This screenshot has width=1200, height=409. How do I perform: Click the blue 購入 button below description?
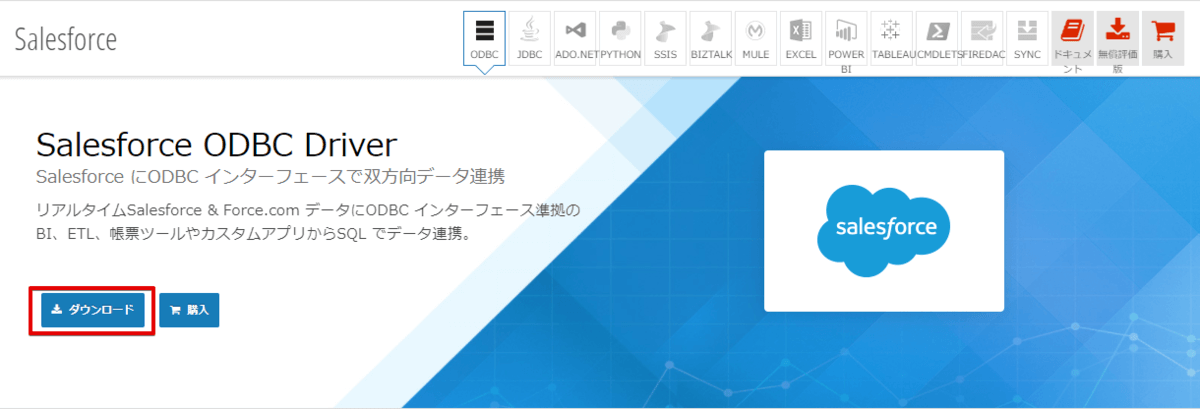click(x=189, y=310)
